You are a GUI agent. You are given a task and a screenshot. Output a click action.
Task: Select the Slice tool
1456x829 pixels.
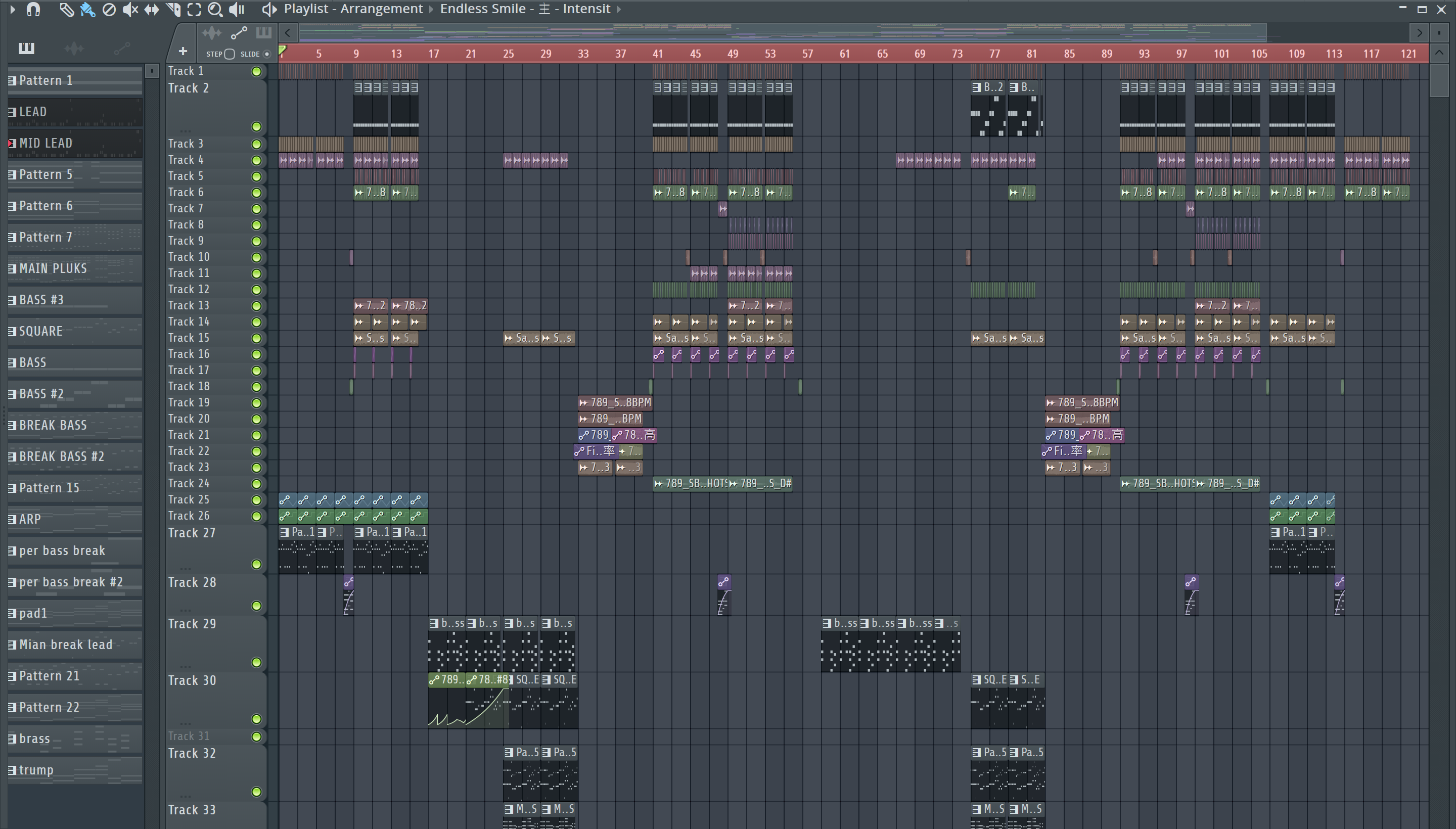[x=173, y=9]
